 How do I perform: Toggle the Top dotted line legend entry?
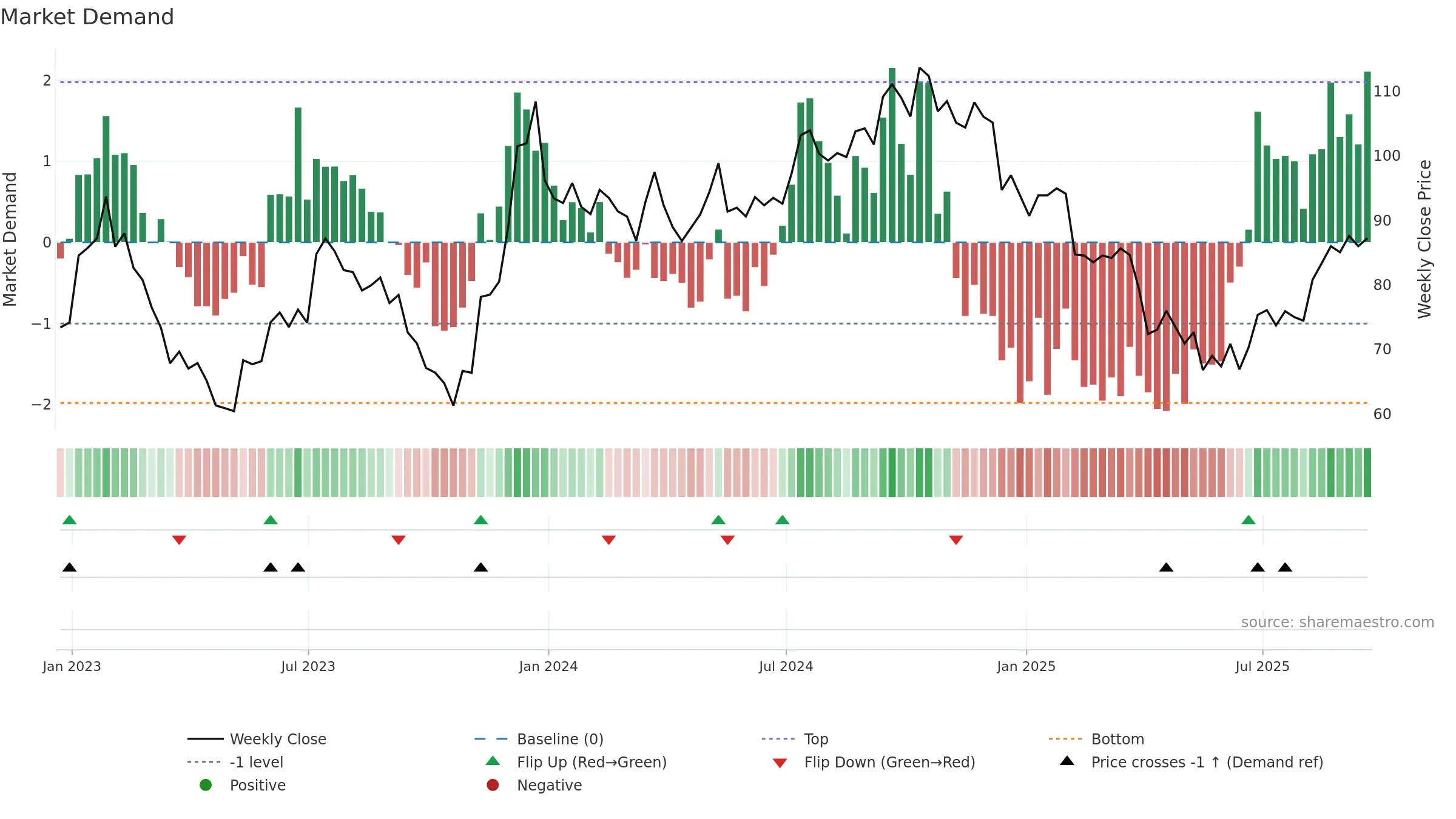tap(795, 739)
